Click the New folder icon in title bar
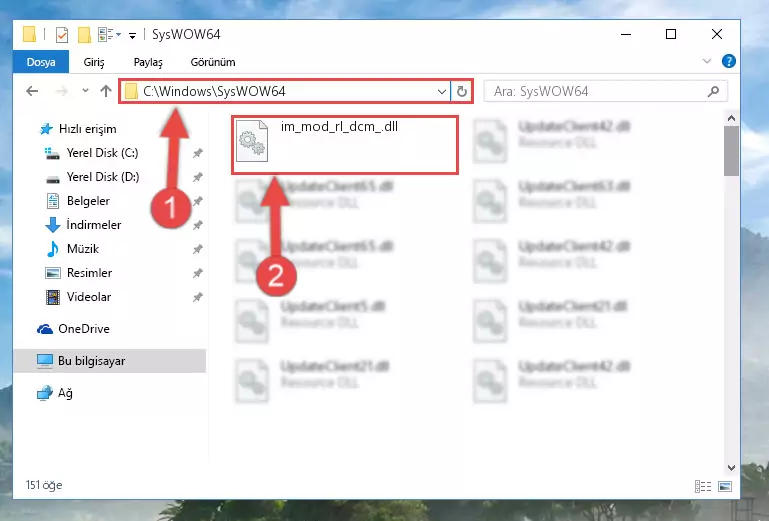Screen dimensions: 769x521 84,35
